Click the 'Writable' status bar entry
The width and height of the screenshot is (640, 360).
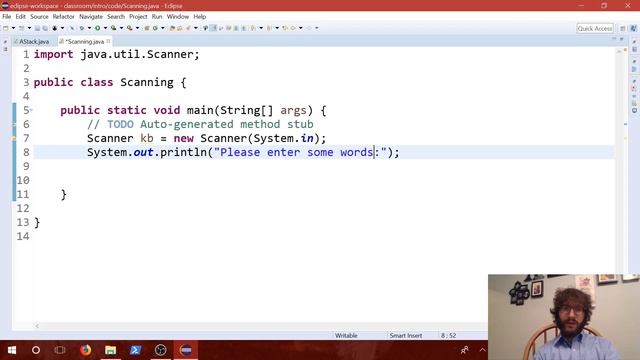(346, 336)
